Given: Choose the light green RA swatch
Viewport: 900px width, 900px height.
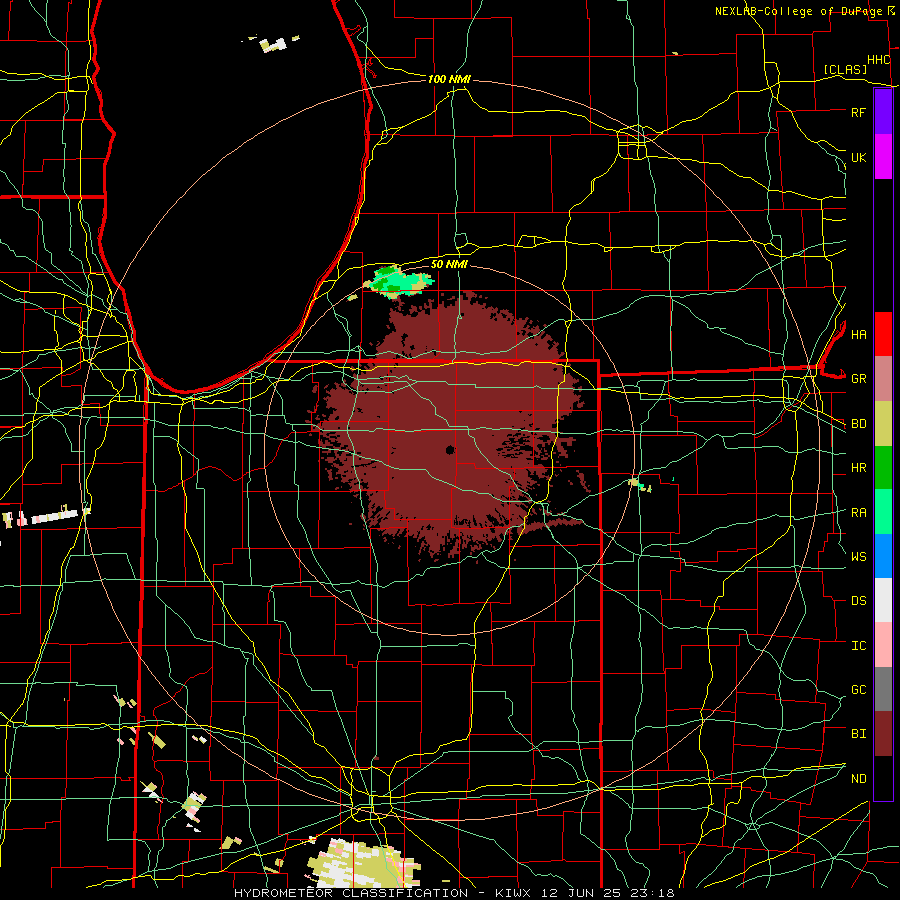Looking at the screenshot, I should (883, 512).
